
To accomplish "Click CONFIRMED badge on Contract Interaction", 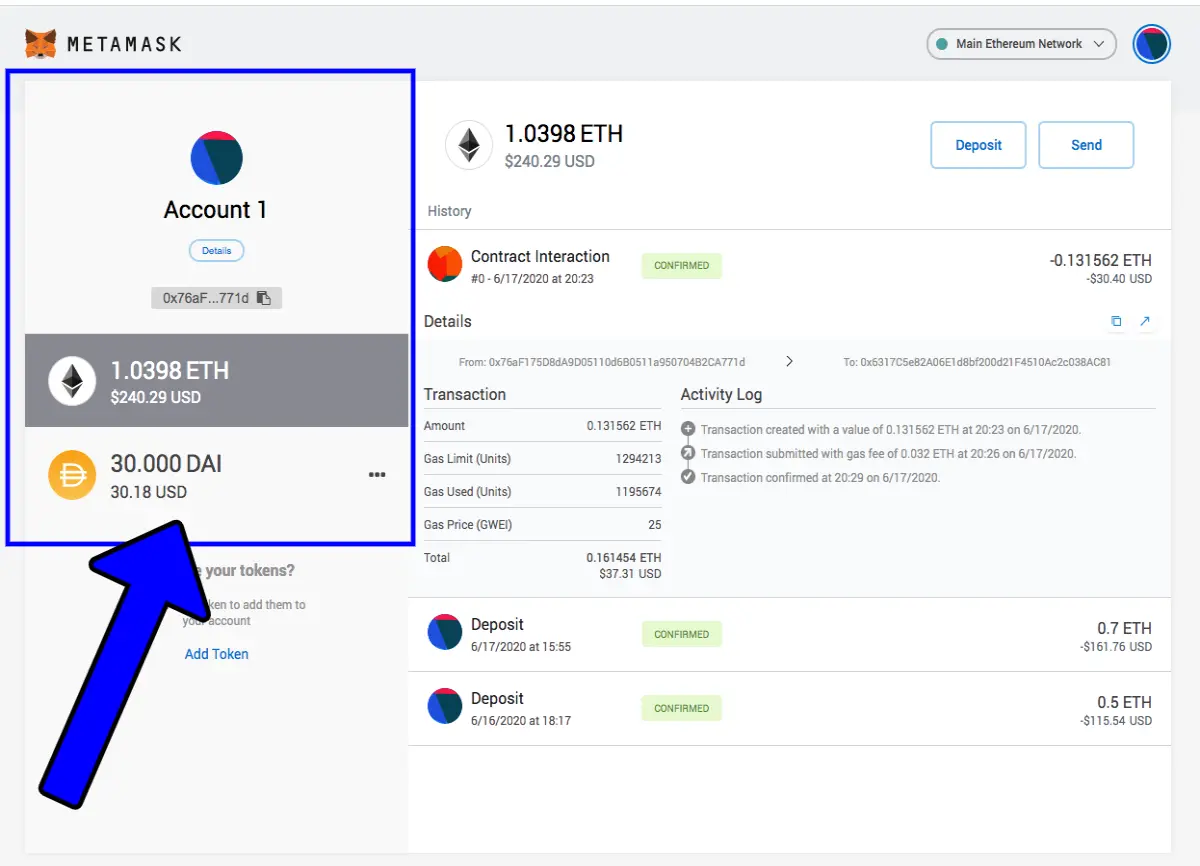I will coord(682,266).
